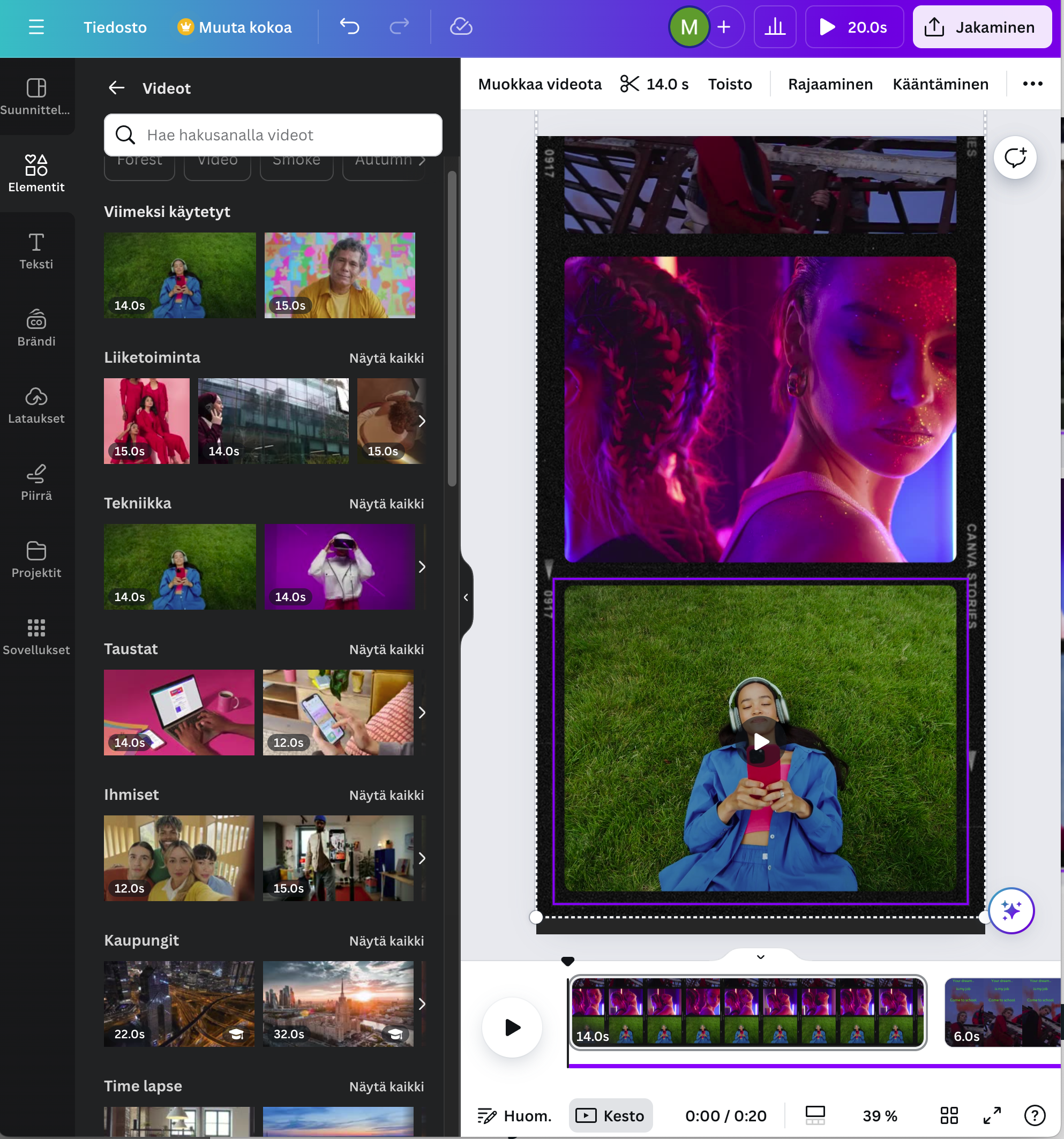Click the cloud save status icon

click(461, 26)
